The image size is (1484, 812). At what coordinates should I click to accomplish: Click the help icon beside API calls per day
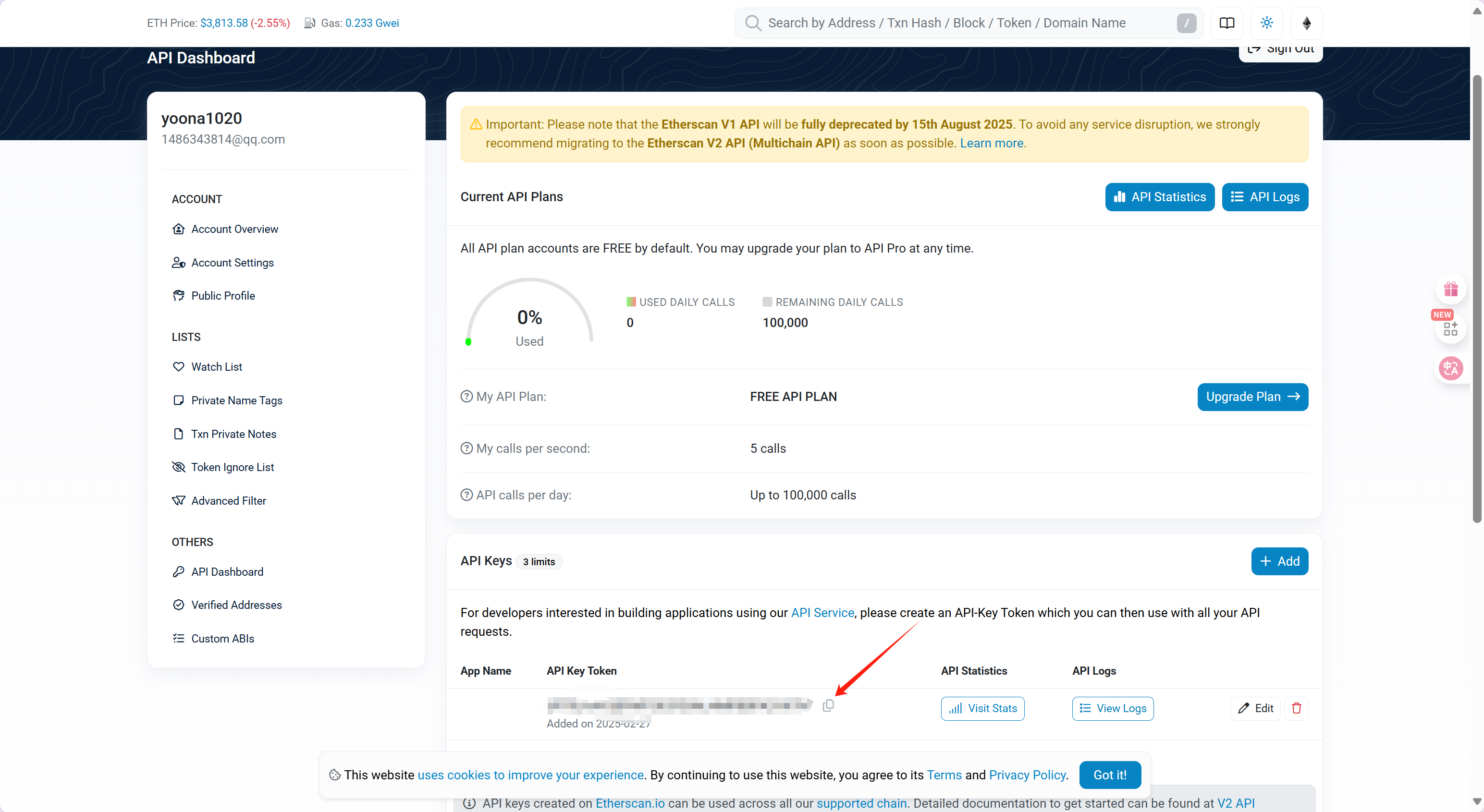(466, 495)
